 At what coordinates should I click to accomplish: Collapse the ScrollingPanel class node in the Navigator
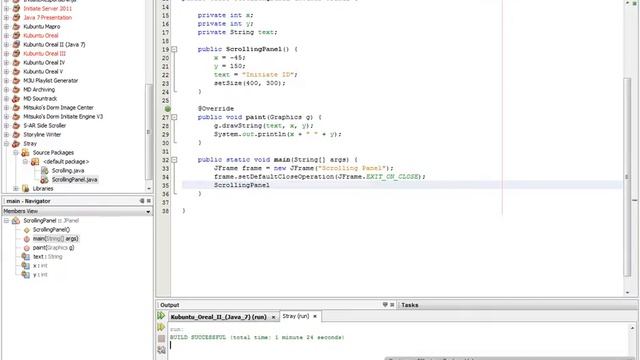(x=7, y=221)
